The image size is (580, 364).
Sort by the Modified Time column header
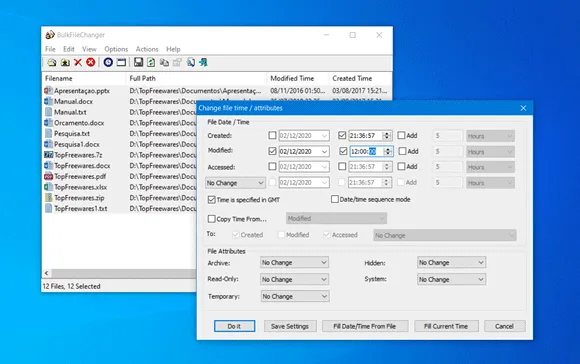coord(297,78)
